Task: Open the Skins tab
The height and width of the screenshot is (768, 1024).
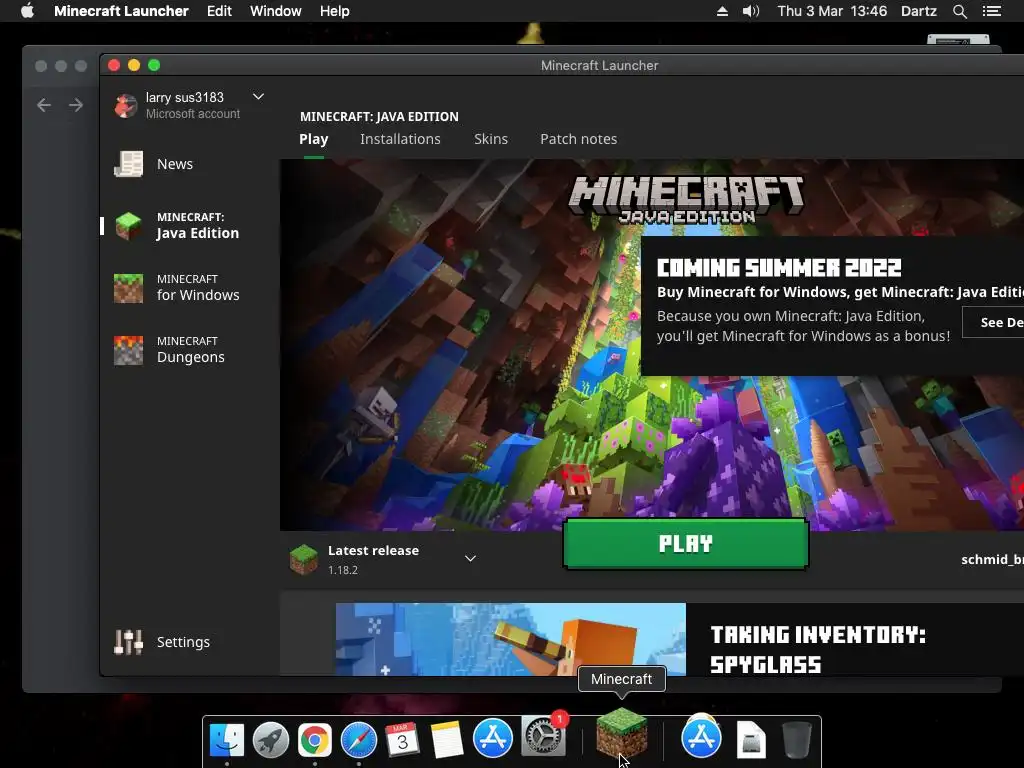Action: [x=491, y=139]
